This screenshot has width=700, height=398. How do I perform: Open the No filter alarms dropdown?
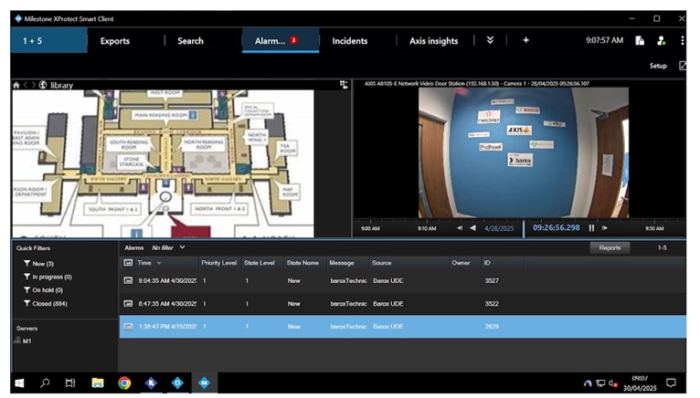[x=168, y=248]
